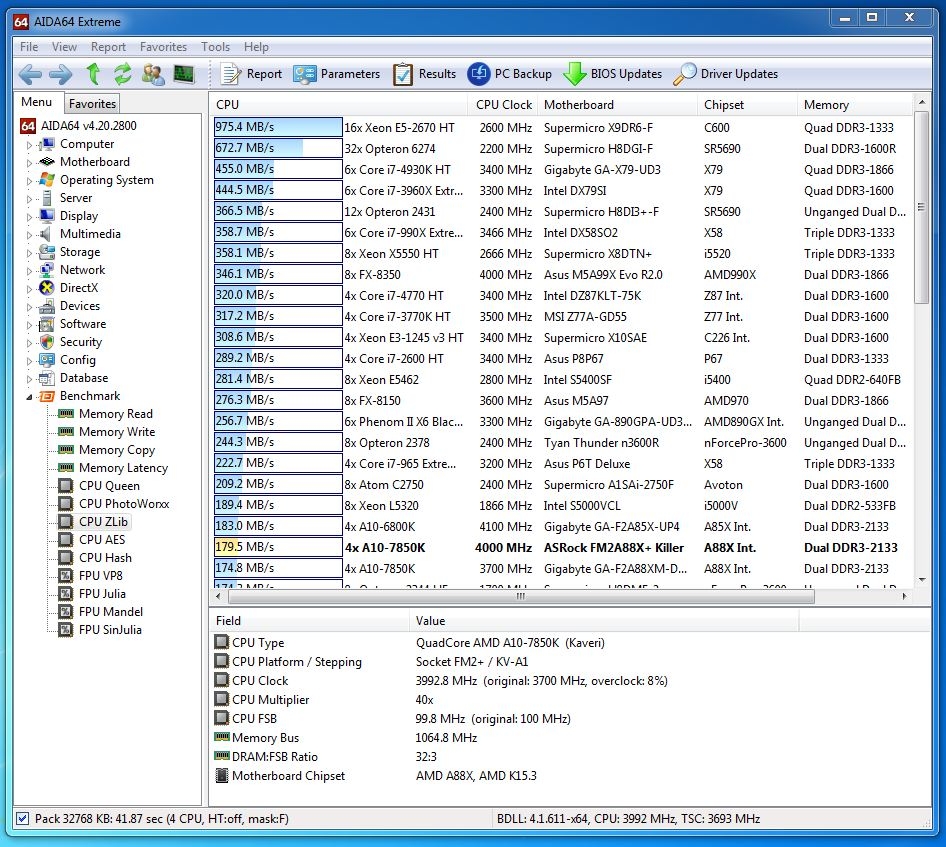946x847 pixels.
Task: Select the Memory Read benchmark
Action: 115,414
